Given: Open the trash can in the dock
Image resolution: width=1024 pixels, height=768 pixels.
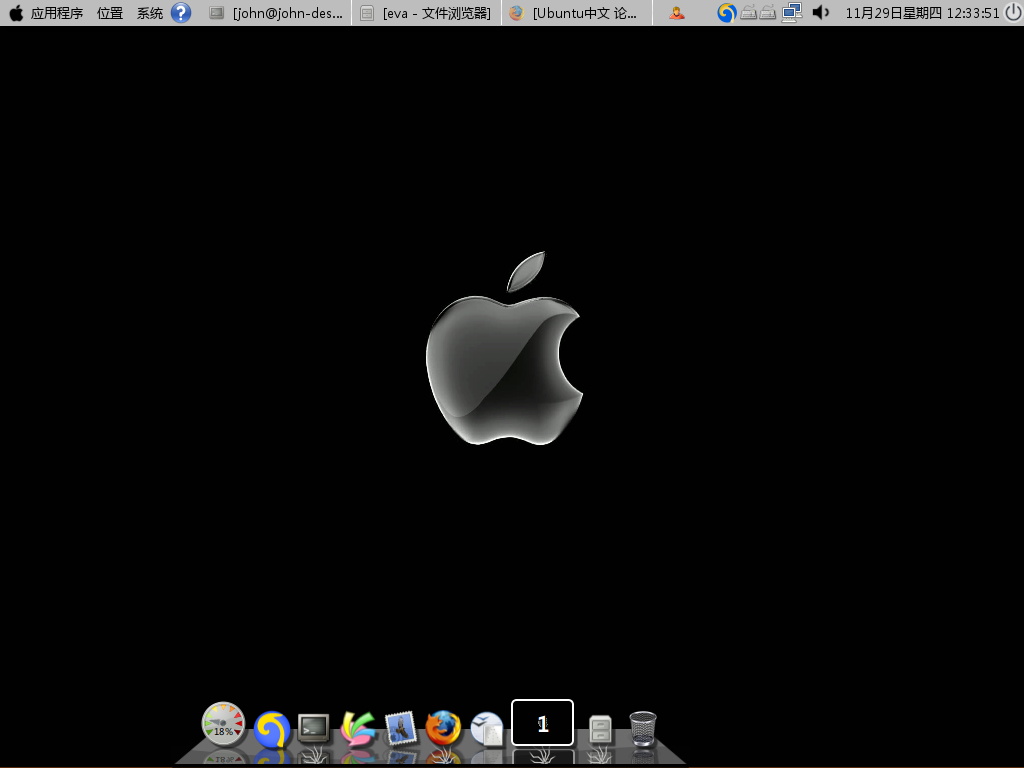Looking at the screenshot, I should [643, 728].
